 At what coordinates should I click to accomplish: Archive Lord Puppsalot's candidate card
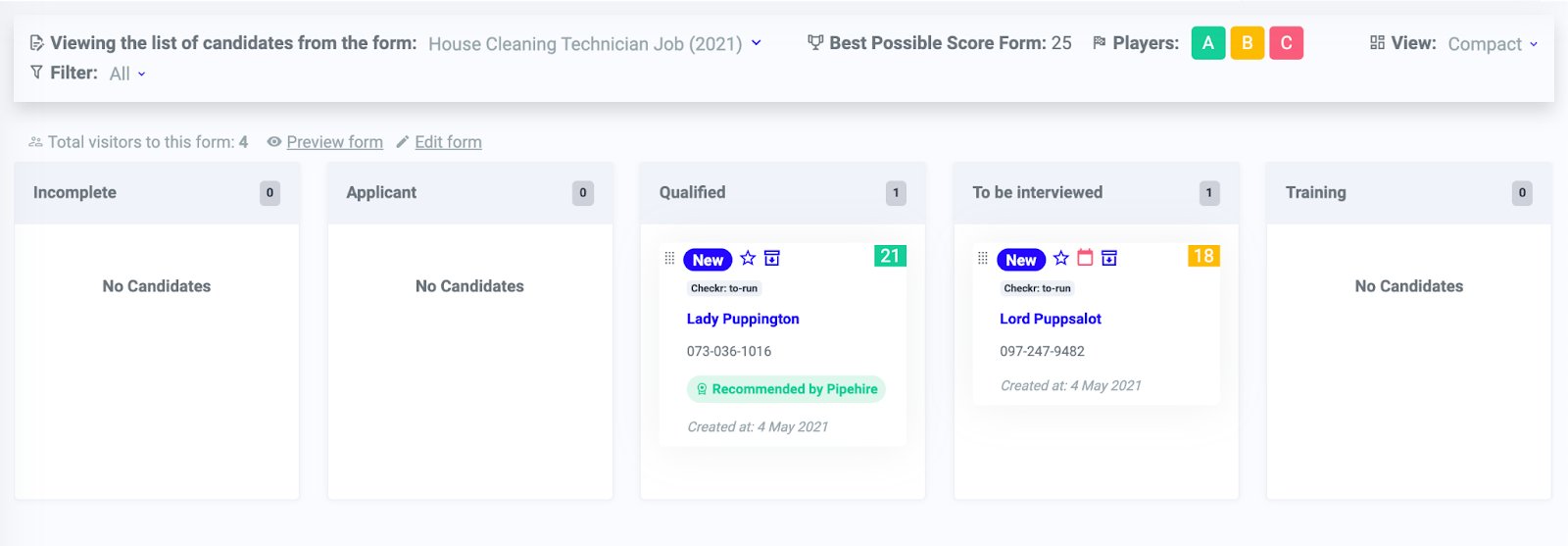(1109, 258)
